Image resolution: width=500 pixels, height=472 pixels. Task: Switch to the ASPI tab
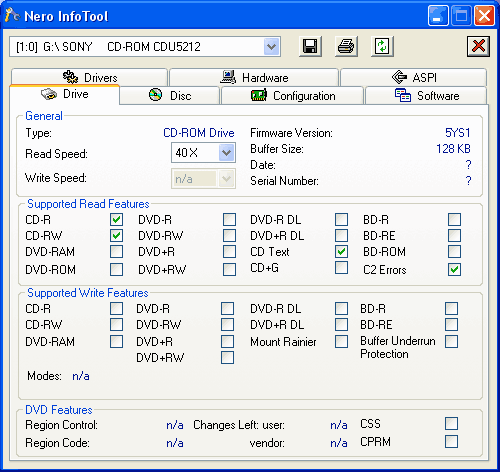(x=414, y=77)
